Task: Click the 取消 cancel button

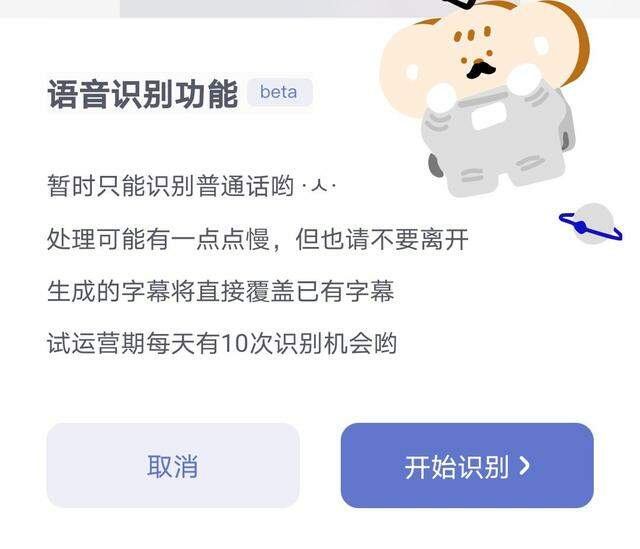Action: coord(173,465)
